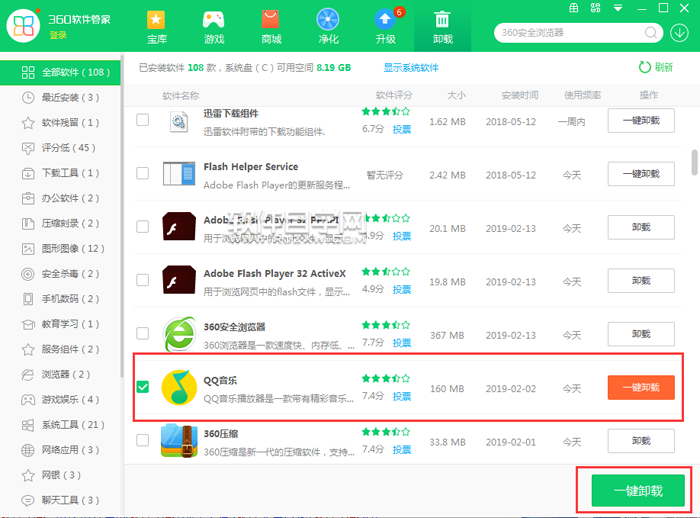Click 卸载 for Adobe Flash Player 32 ActiveX
700x518 pixels.
coord(641,280)
